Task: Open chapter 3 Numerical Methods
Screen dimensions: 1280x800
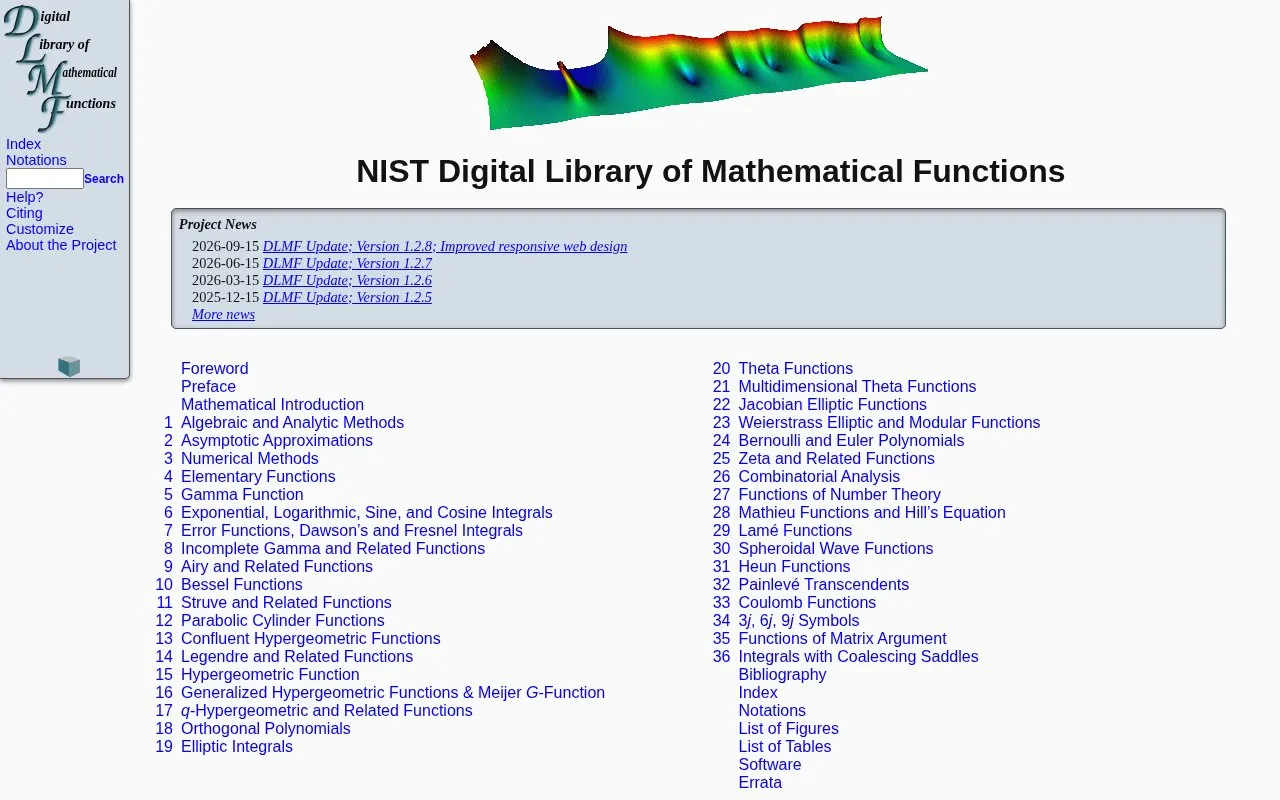Action: (249, 458)
